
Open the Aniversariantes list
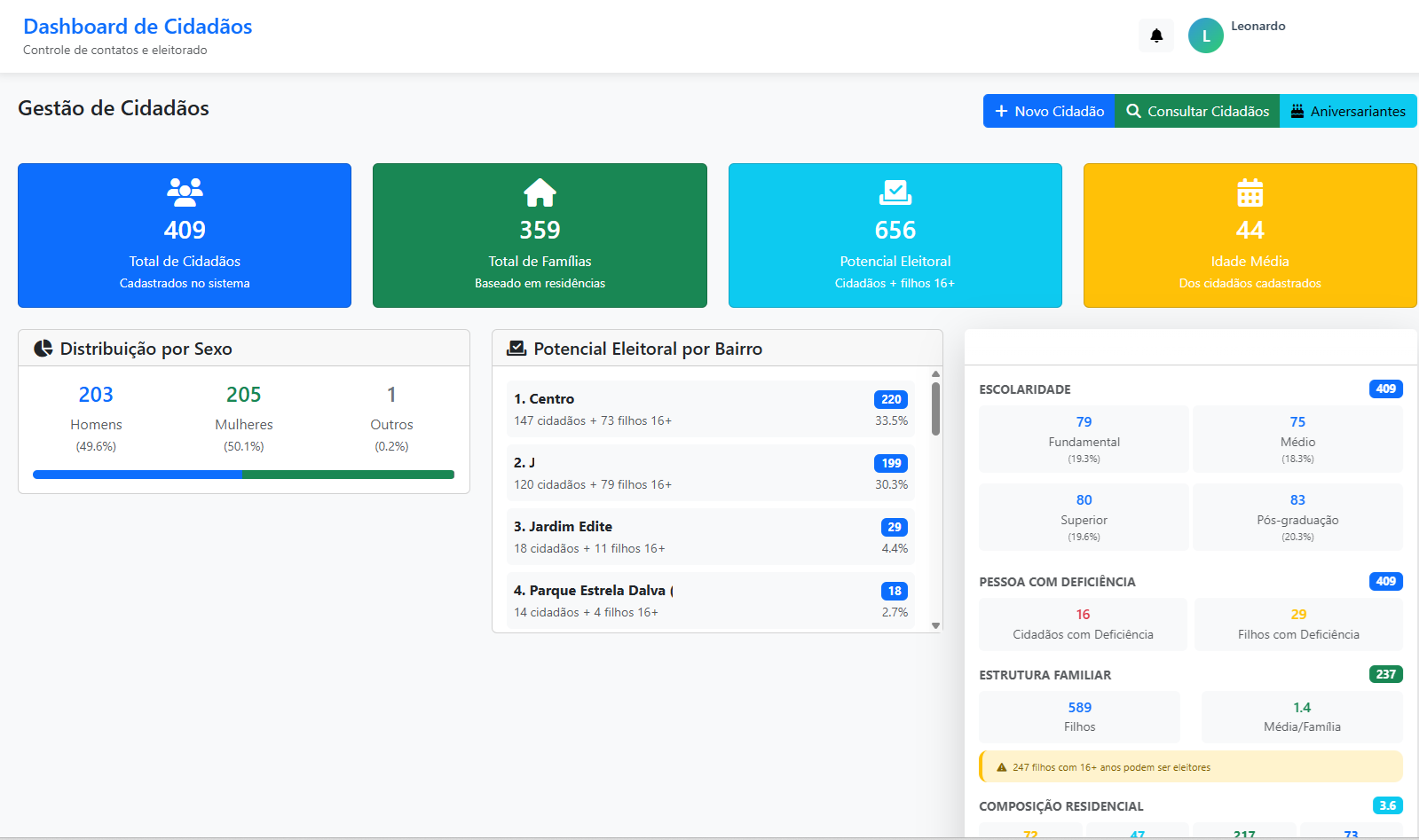click(x=1347, y=111)
